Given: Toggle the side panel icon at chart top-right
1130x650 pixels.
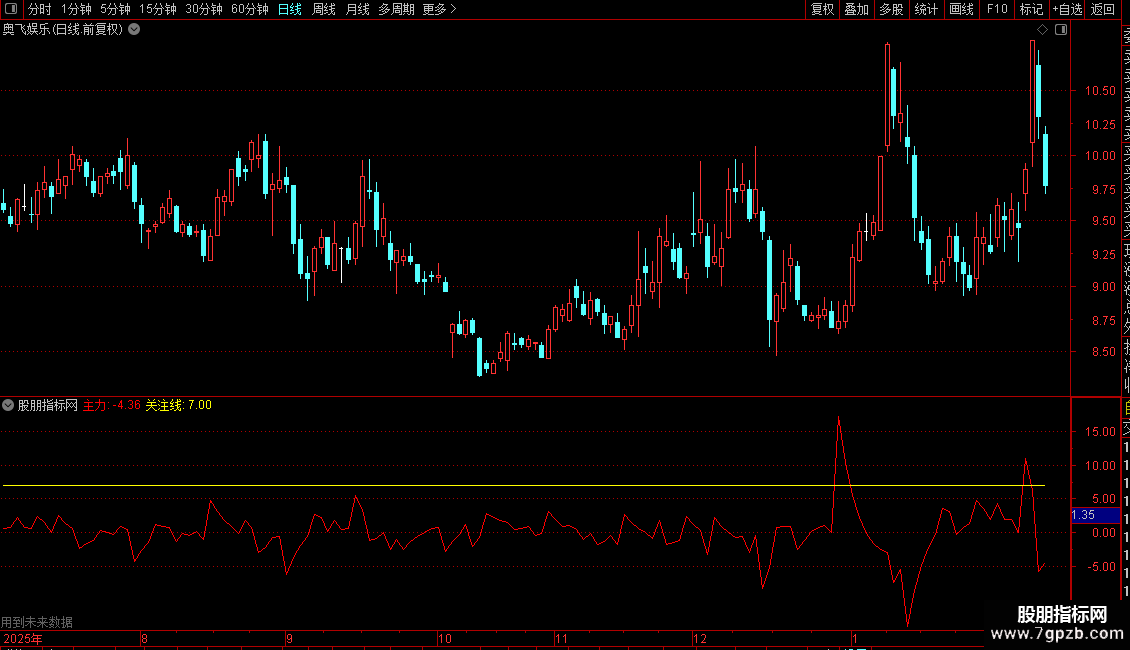Looking at the screenshot, I should [x=1061, y=30].
